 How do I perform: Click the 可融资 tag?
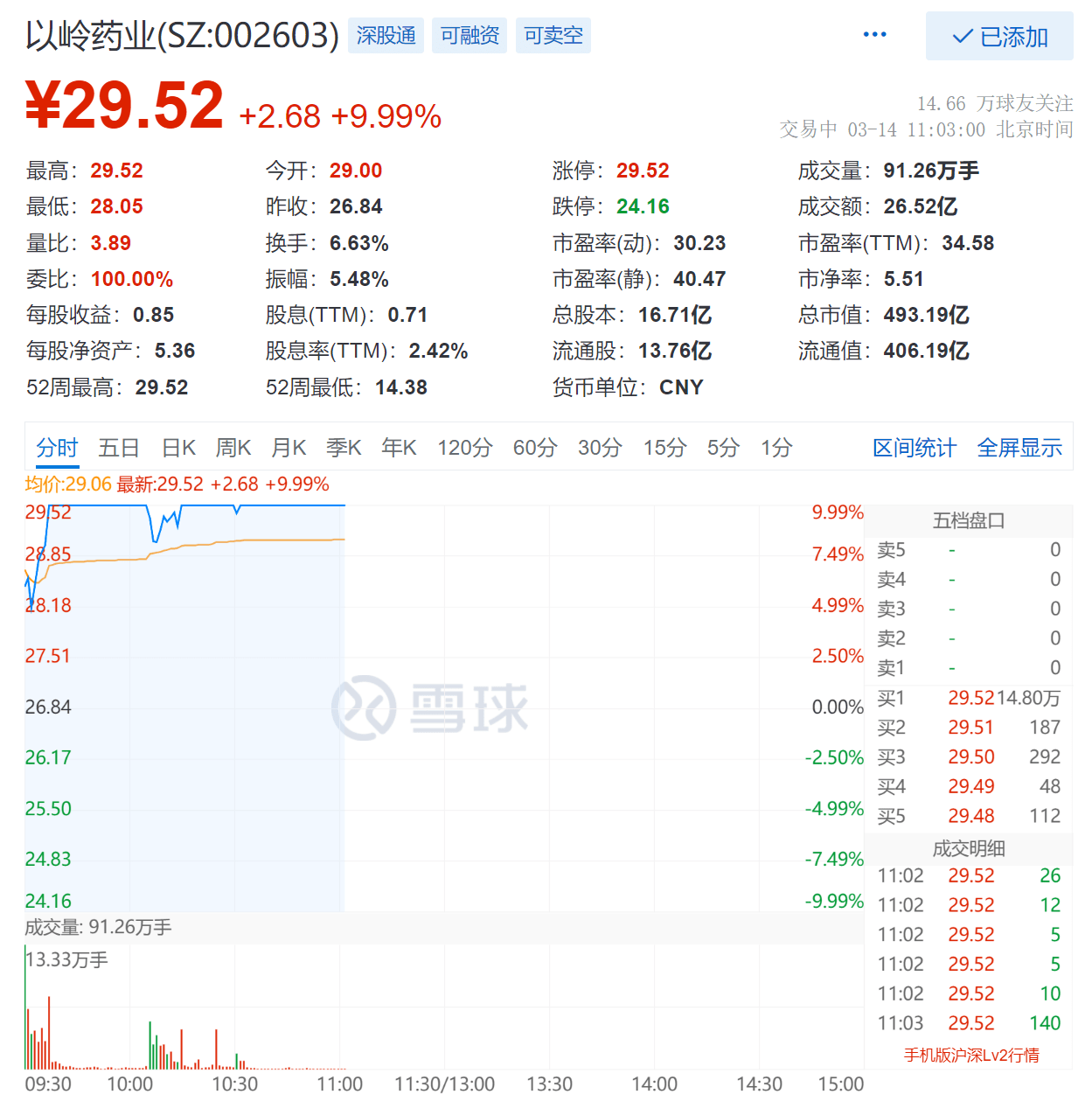(469, 36)
